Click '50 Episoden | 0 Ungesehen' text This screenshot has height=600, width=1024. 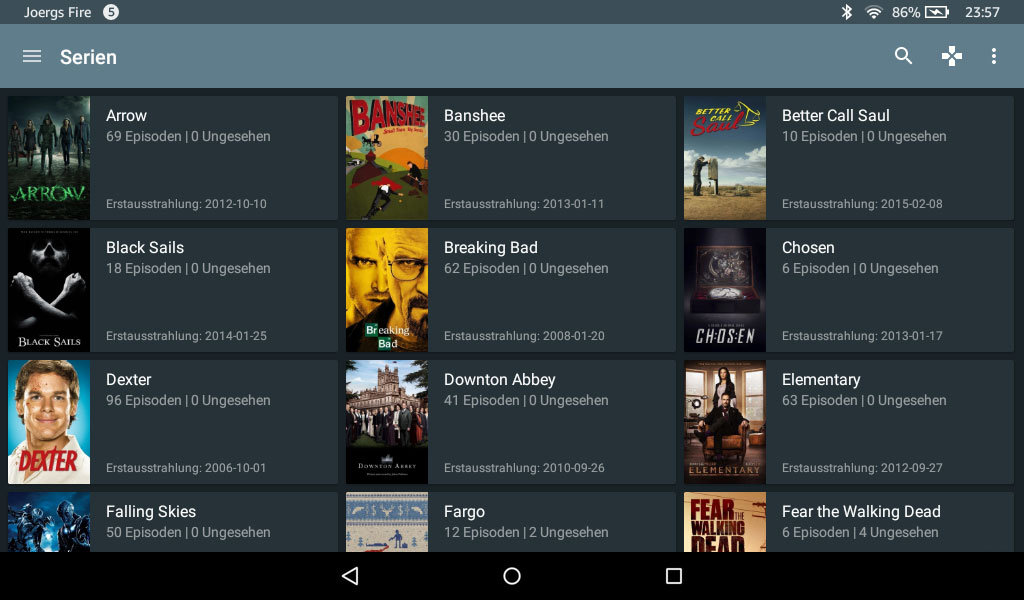click(x=188, y=532)
